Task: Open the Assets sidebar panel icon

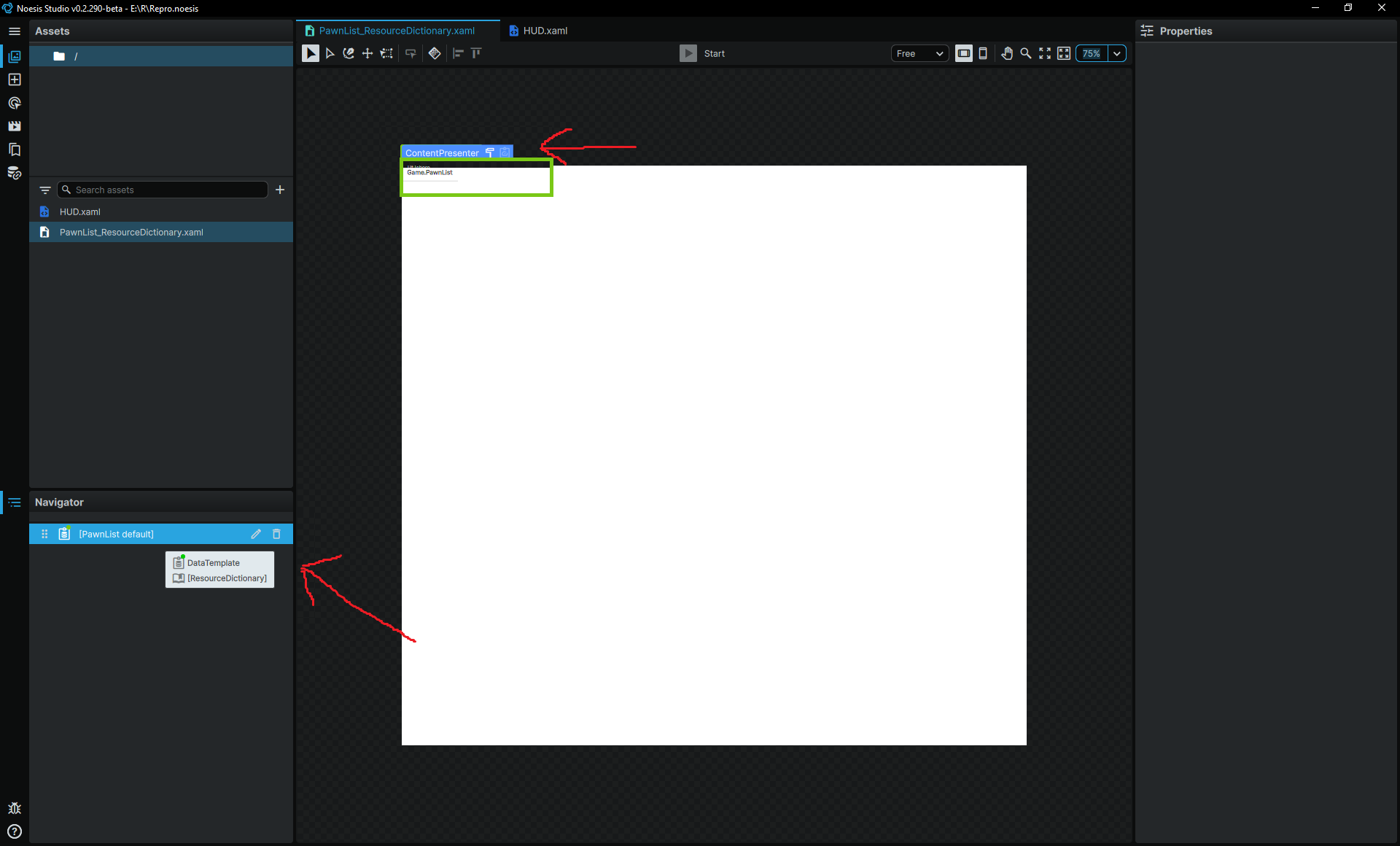Action: pyautogui.click(x=15, y=56)
